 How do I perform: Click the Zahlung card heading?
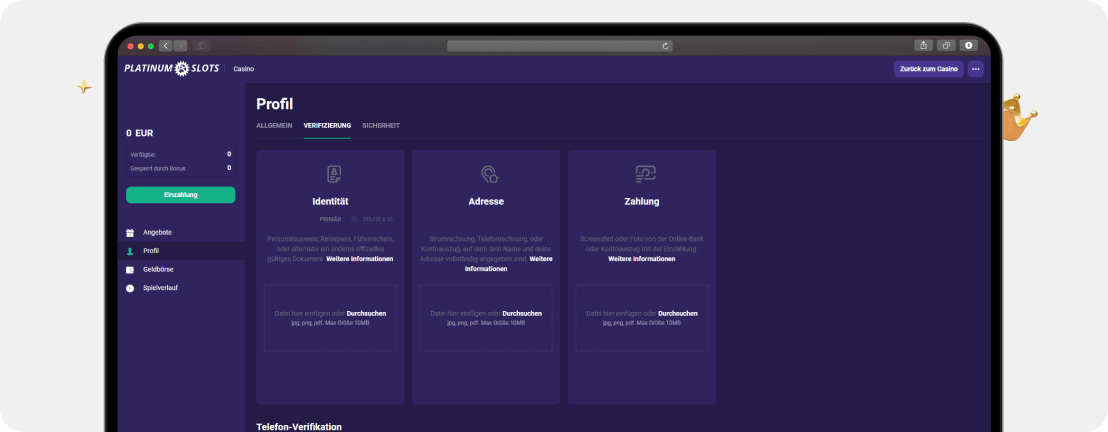pyautogui.click(x=642, y=202)
